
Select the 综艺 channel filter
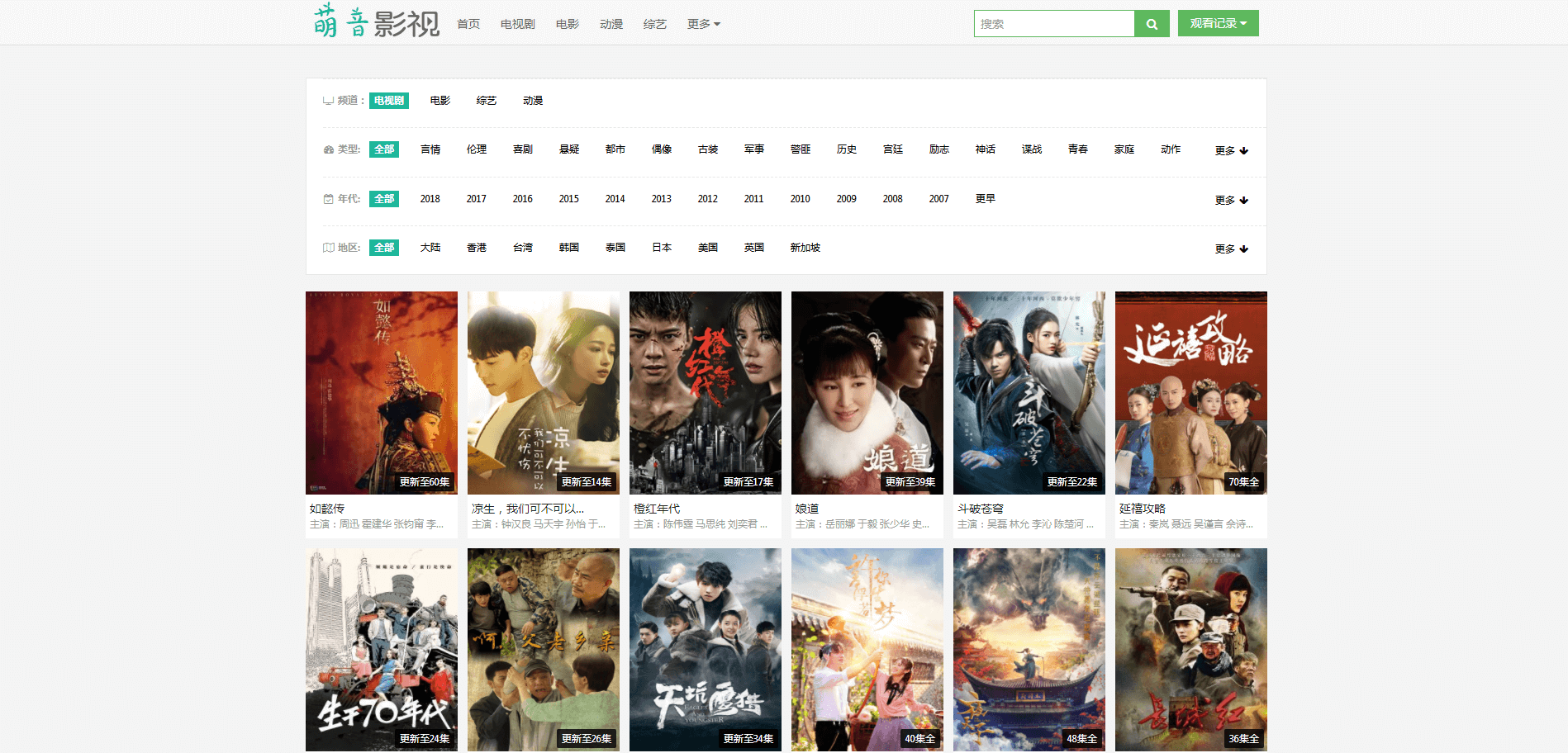click(487, 101)
